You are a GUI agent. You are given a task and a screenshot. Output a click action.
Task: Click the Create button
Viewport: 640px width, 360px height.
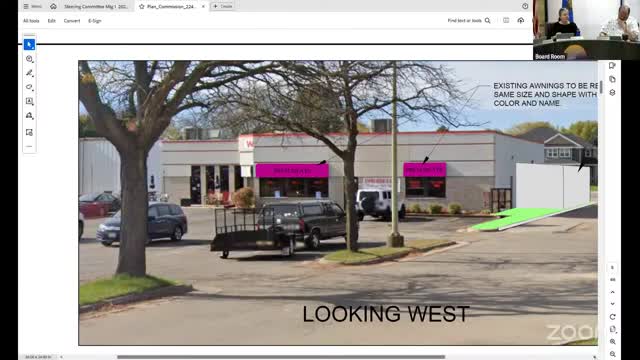click(x=222, y=6)
